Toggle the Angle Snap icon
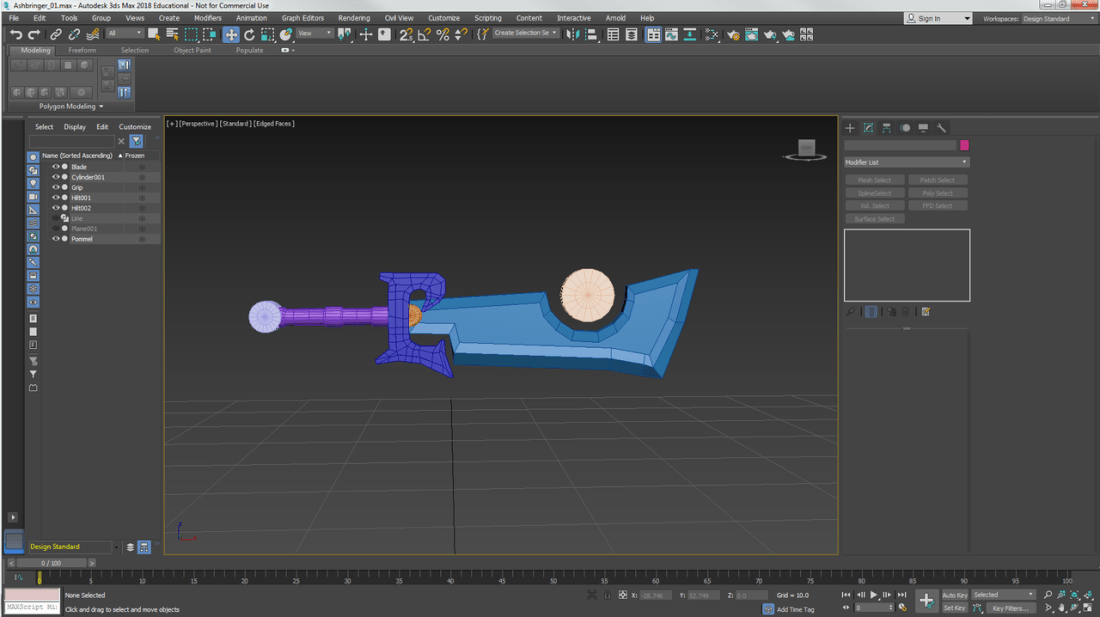Image resolution: width=1100 pixels, height=617 pixels. (x=424, y=35)
